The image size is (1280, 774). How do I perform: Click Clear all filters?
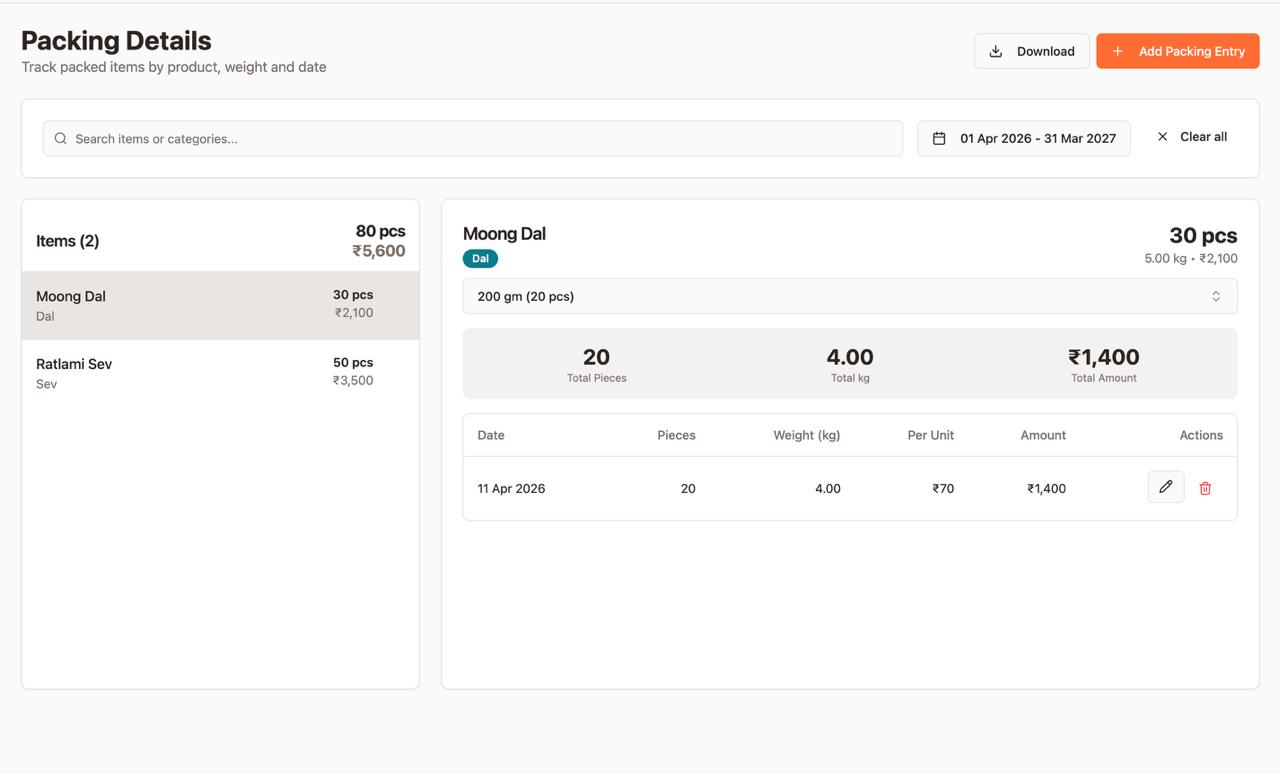coord(1192,137)
